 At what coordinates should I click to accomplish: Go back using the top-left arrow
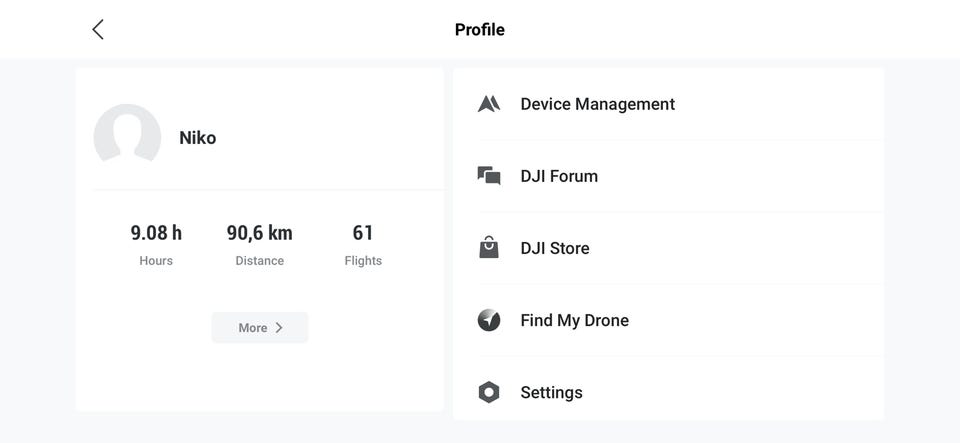pos(98,29)
